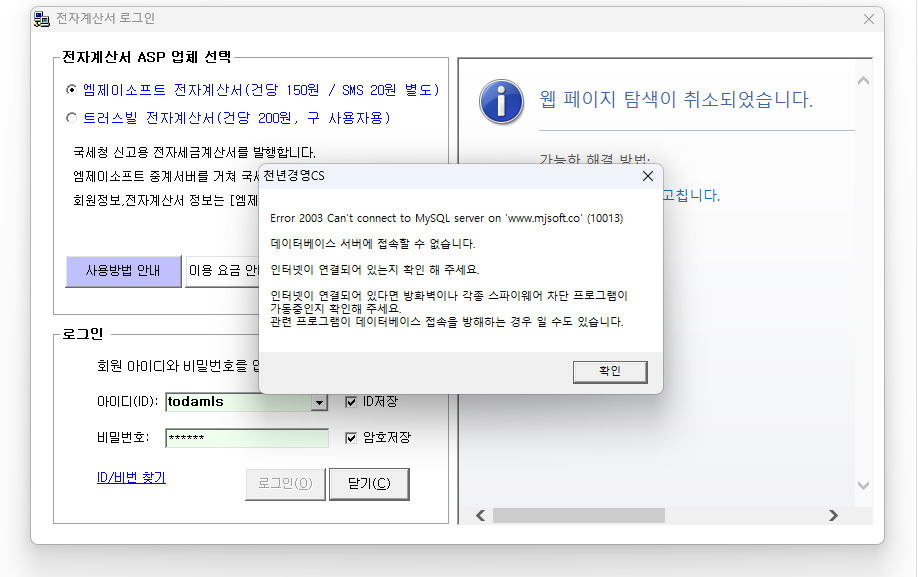The image size is (918, 577).
Task: Click the 로그인(O) button
Action: 285,484
